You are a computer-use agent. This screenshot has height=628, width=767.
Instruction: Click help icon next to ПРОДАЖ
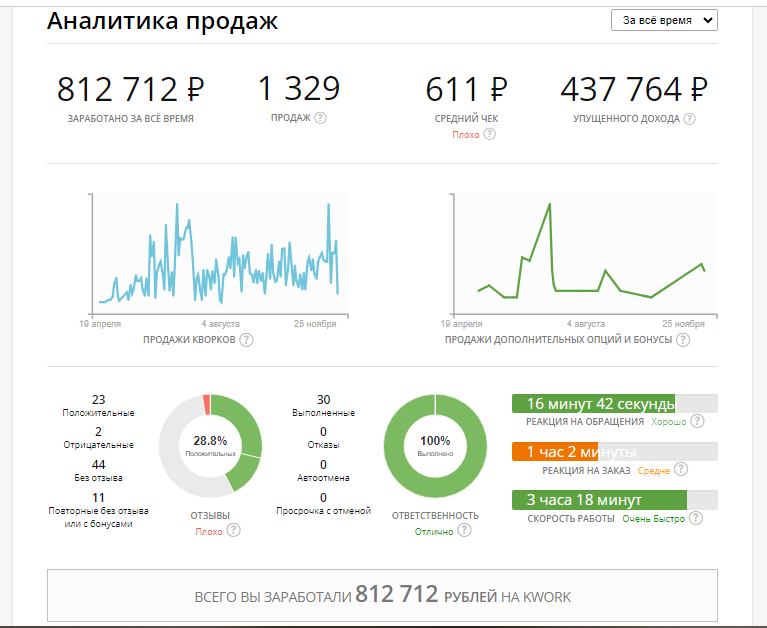320,118
